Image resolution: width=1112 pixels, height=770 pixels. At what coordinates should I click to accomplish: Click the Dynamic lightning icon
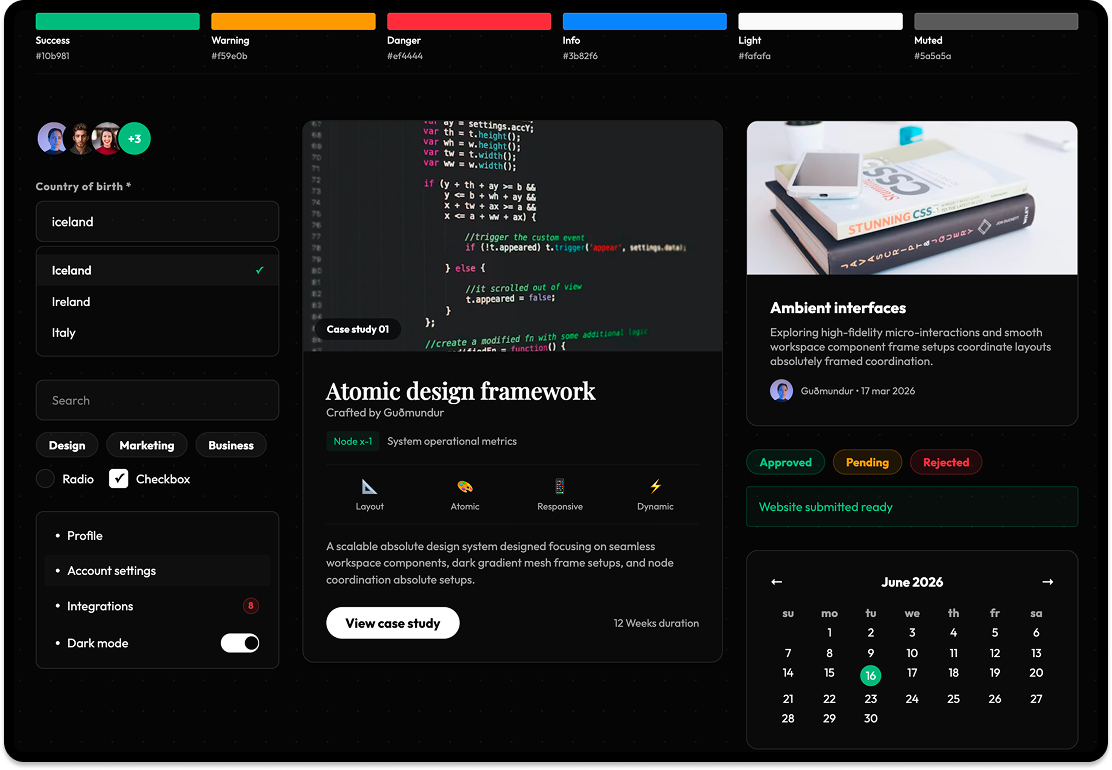click(654, 488)
